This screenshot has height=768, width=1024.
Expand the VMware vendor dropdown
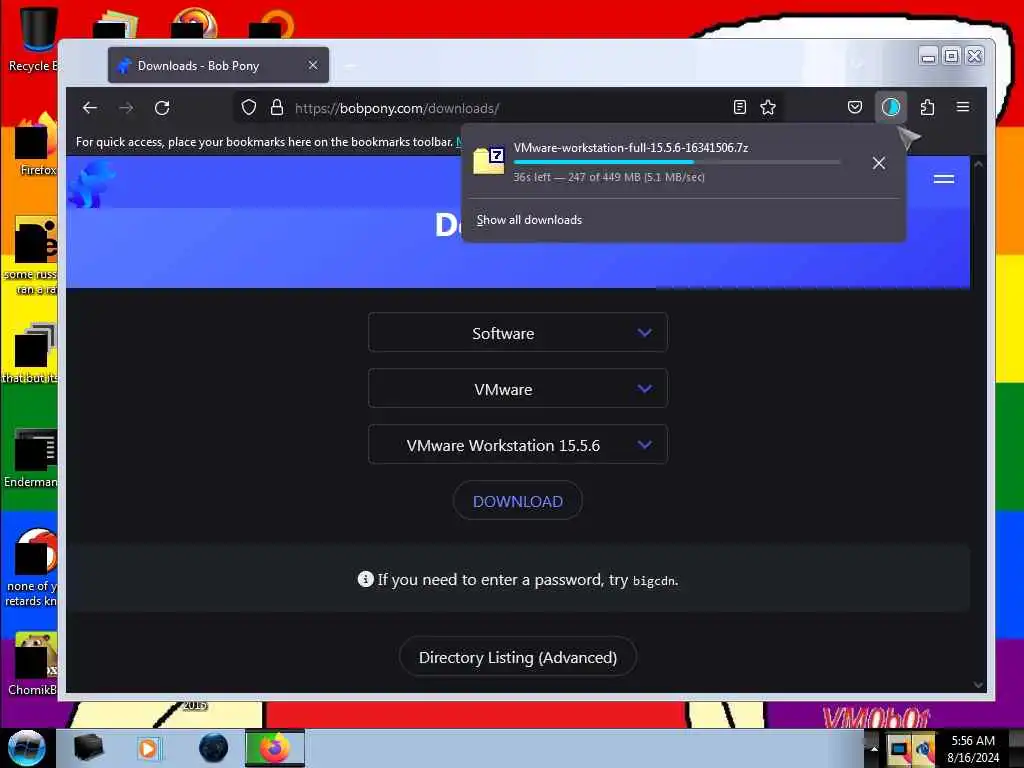(x=518, y=389)
